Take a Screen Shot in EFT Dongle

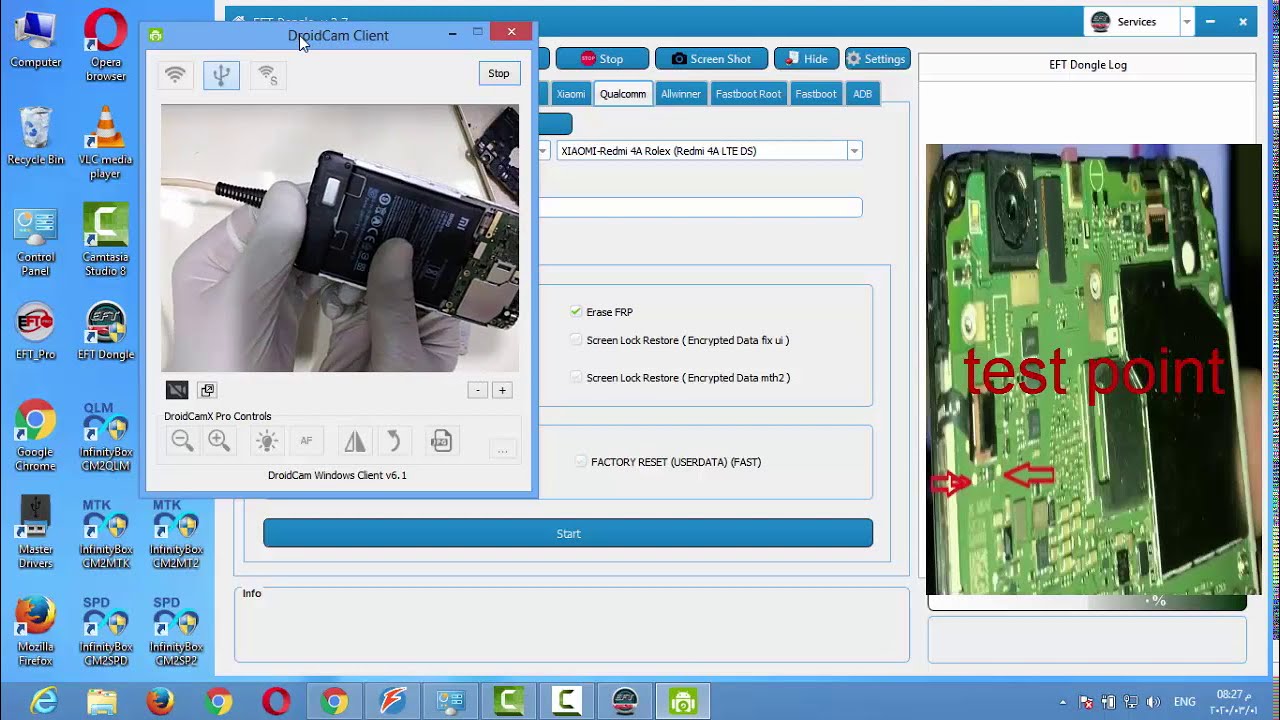[x=711, y=59]
